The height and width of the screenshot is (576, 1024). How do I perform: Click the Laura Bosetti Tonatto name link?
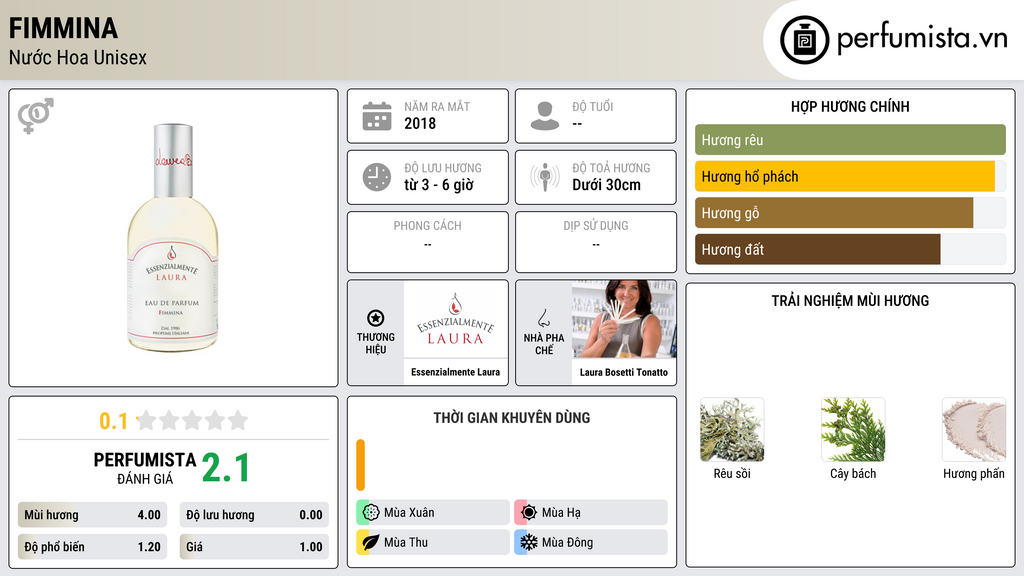point(624,372)
